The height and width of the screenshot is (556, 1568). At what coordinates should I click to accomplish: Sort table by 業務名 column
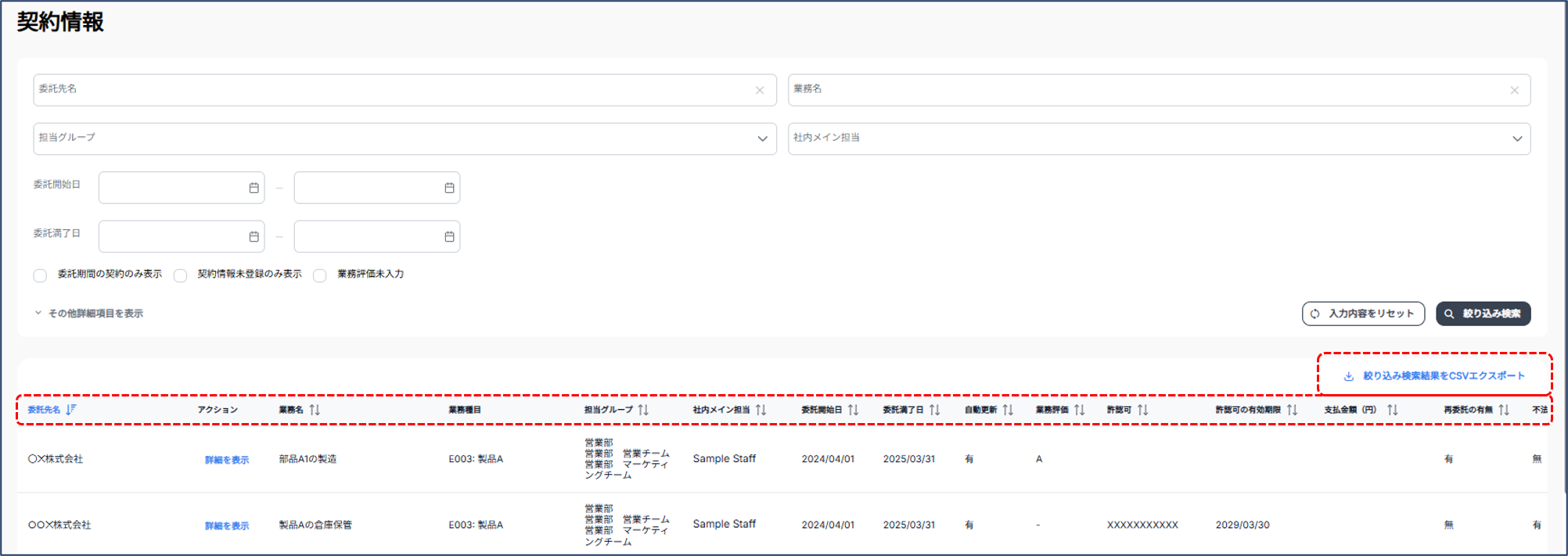315,410
